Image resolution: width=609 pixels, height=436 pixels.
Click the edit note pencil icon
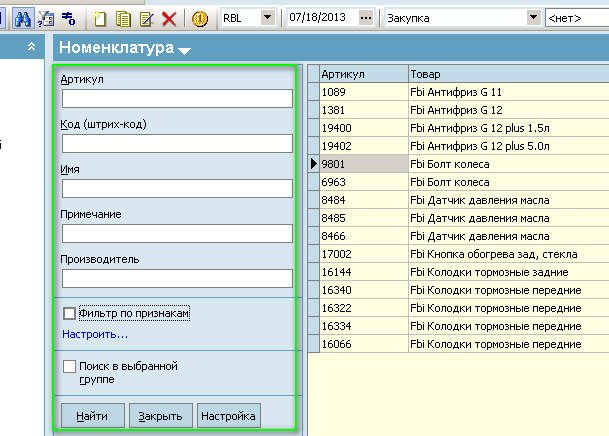(x=146, y=19)
